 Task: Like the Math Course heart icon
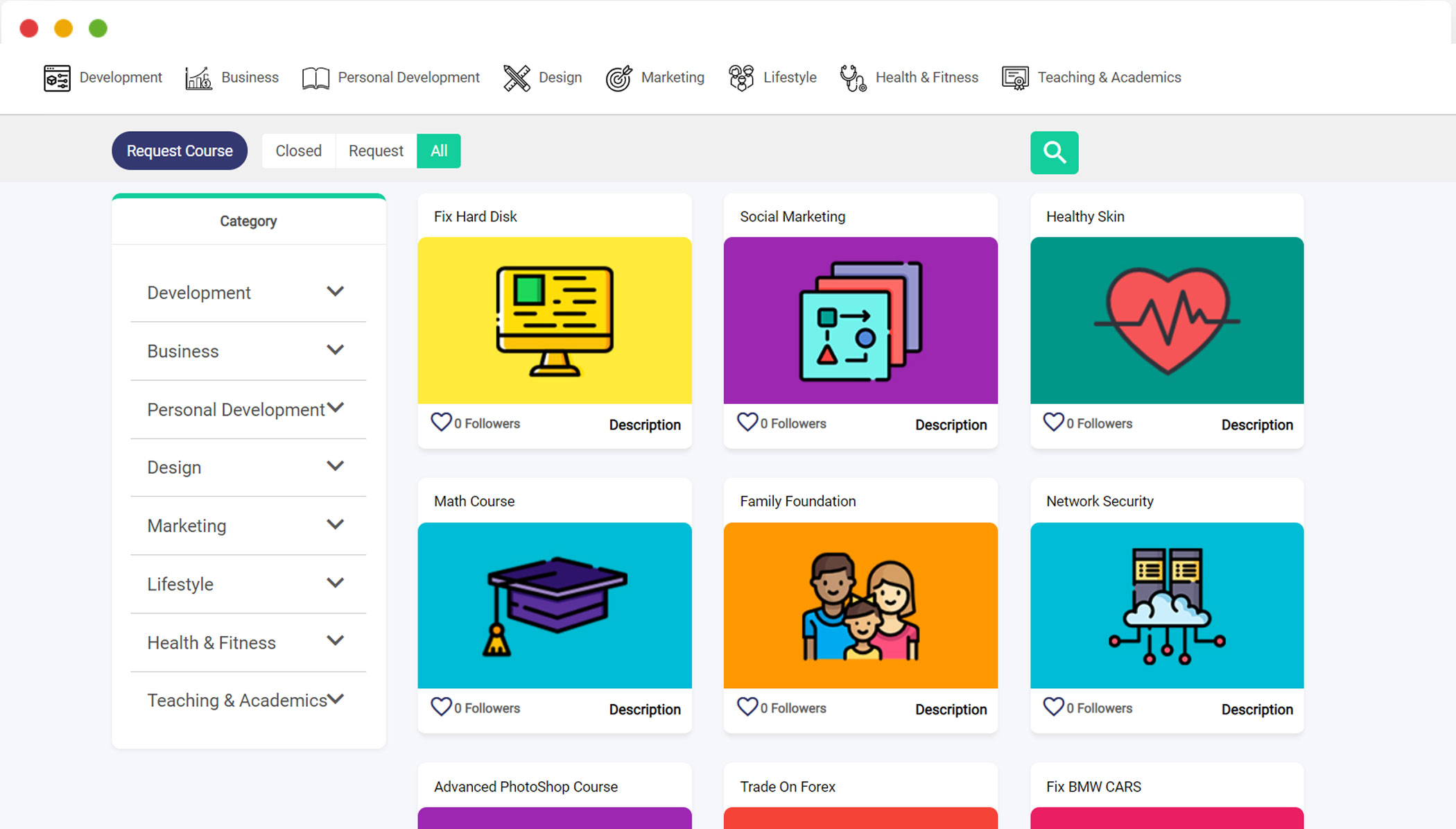(x=441, y=707)
